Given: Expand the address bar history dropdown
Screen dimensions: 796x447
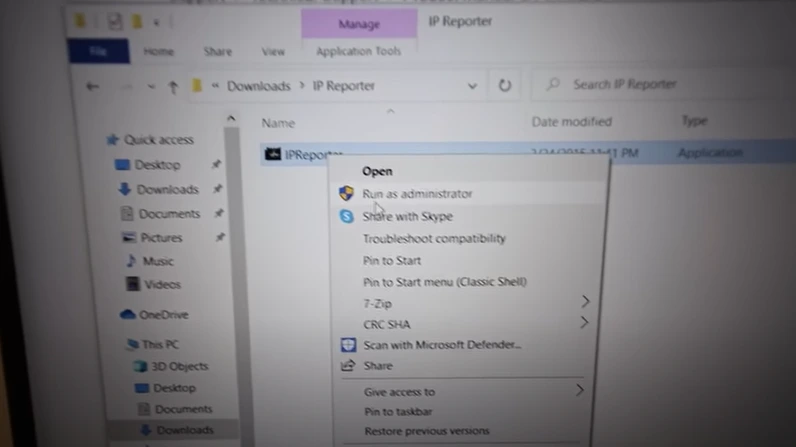Looking at the screenshot, I should point(472,86).
